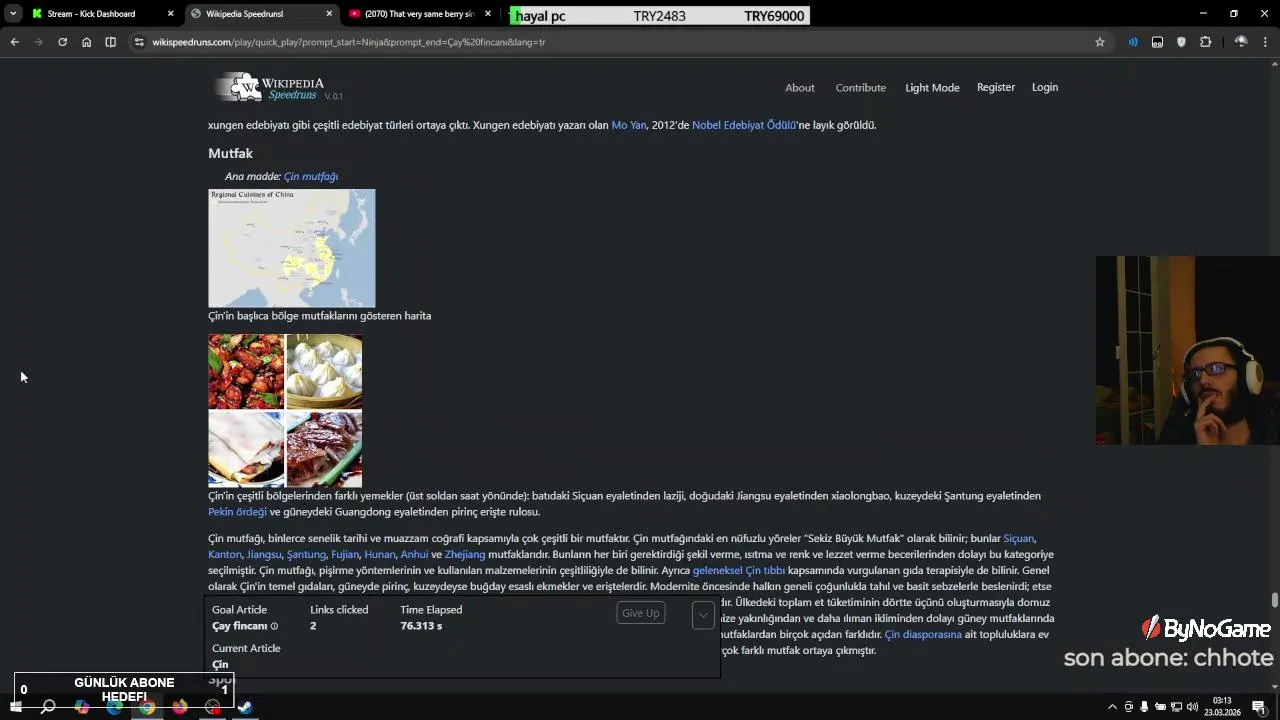Click the info icon next to Çay fincanı
This screenshot has width=1280, height=720.
pos(274,626)
